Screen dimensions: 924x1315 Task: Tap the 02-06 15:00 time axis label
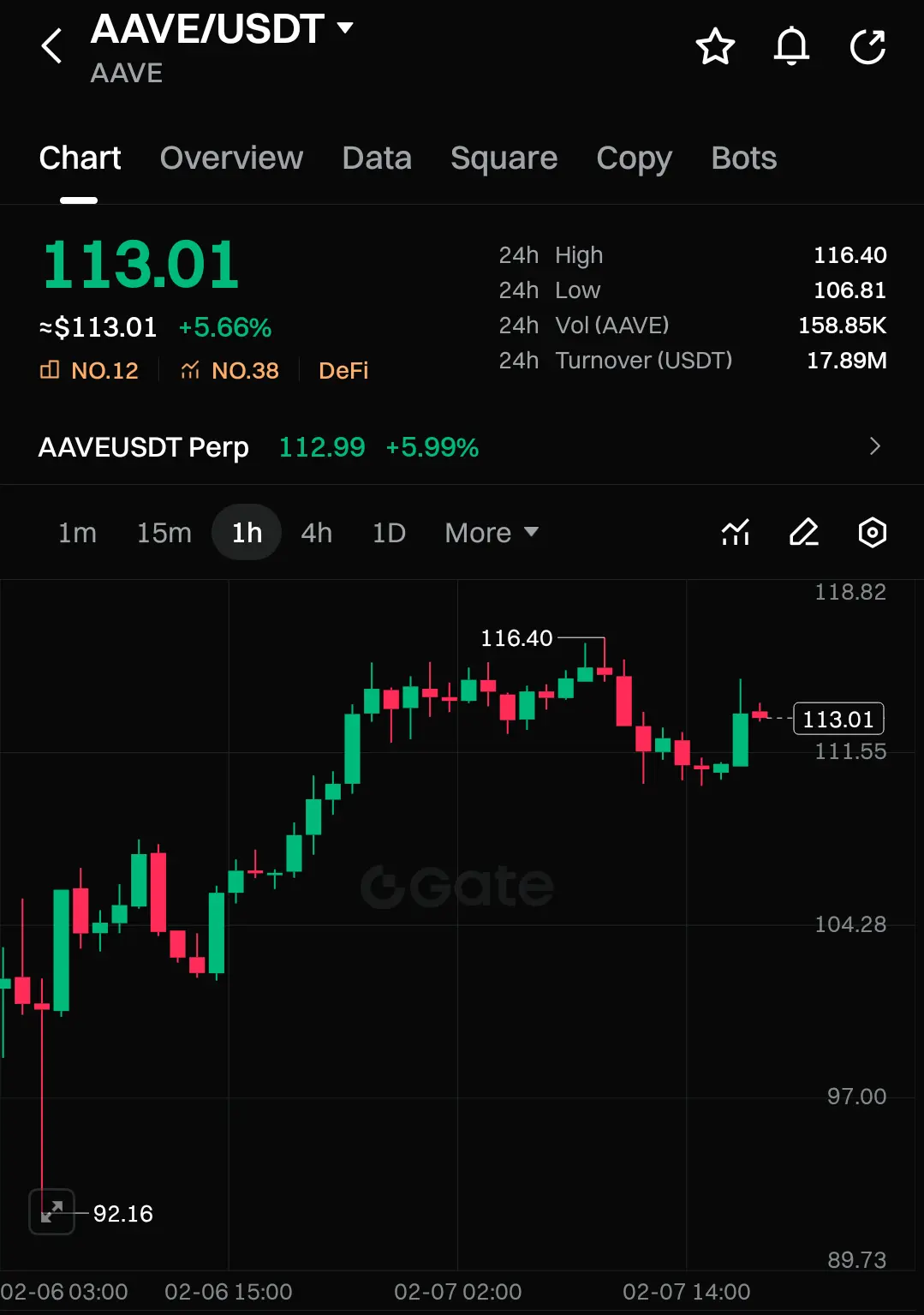click(x=228, y=1292)
